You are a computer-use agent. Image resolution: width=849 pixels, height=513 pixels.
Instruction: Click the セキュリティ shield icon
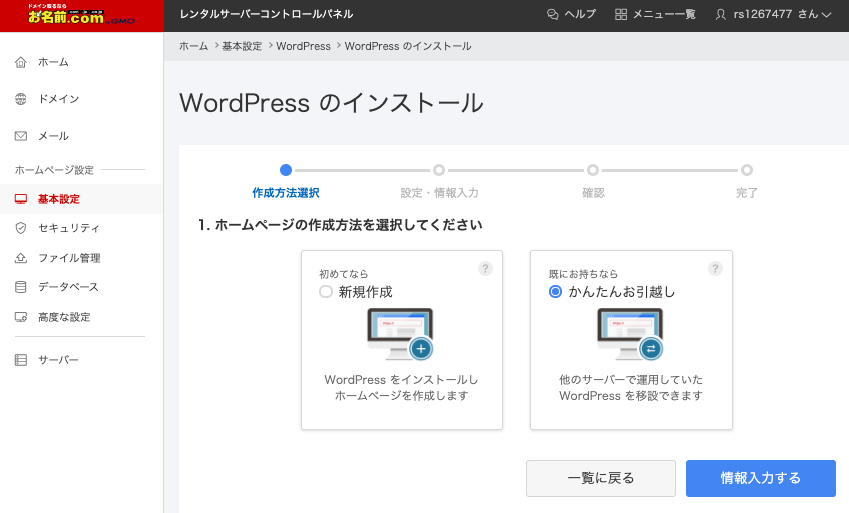click(21, 228)
